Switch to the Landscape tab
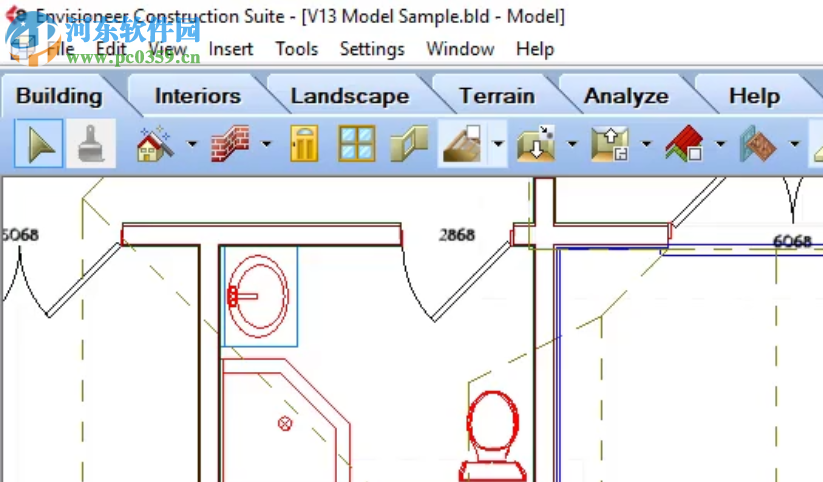Image resolution: width=823 pixels, height=482 pixels. 350,96
